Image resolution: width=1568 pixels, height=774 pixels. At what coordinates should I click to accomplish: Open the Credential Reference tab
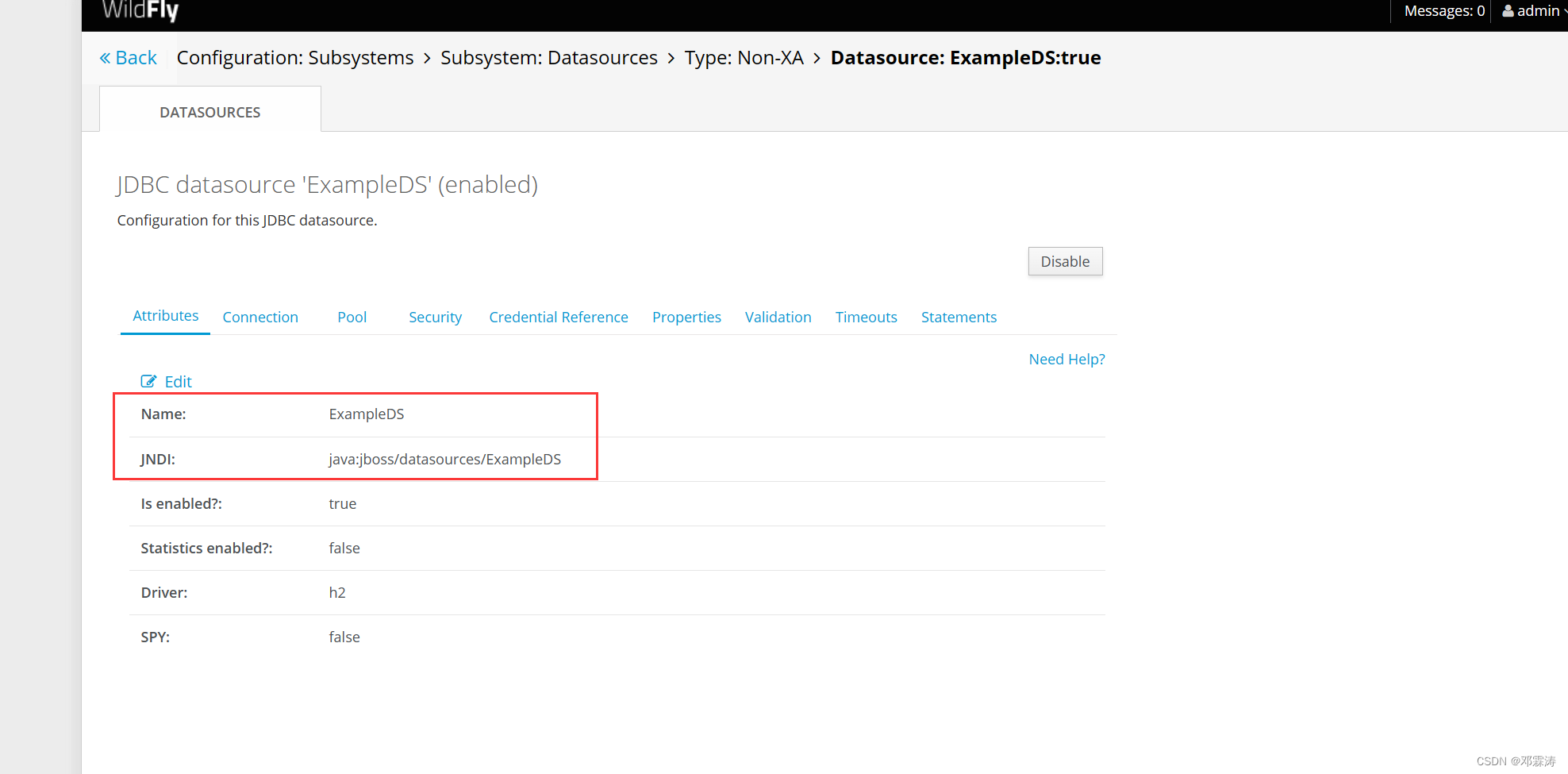point(558,317)
